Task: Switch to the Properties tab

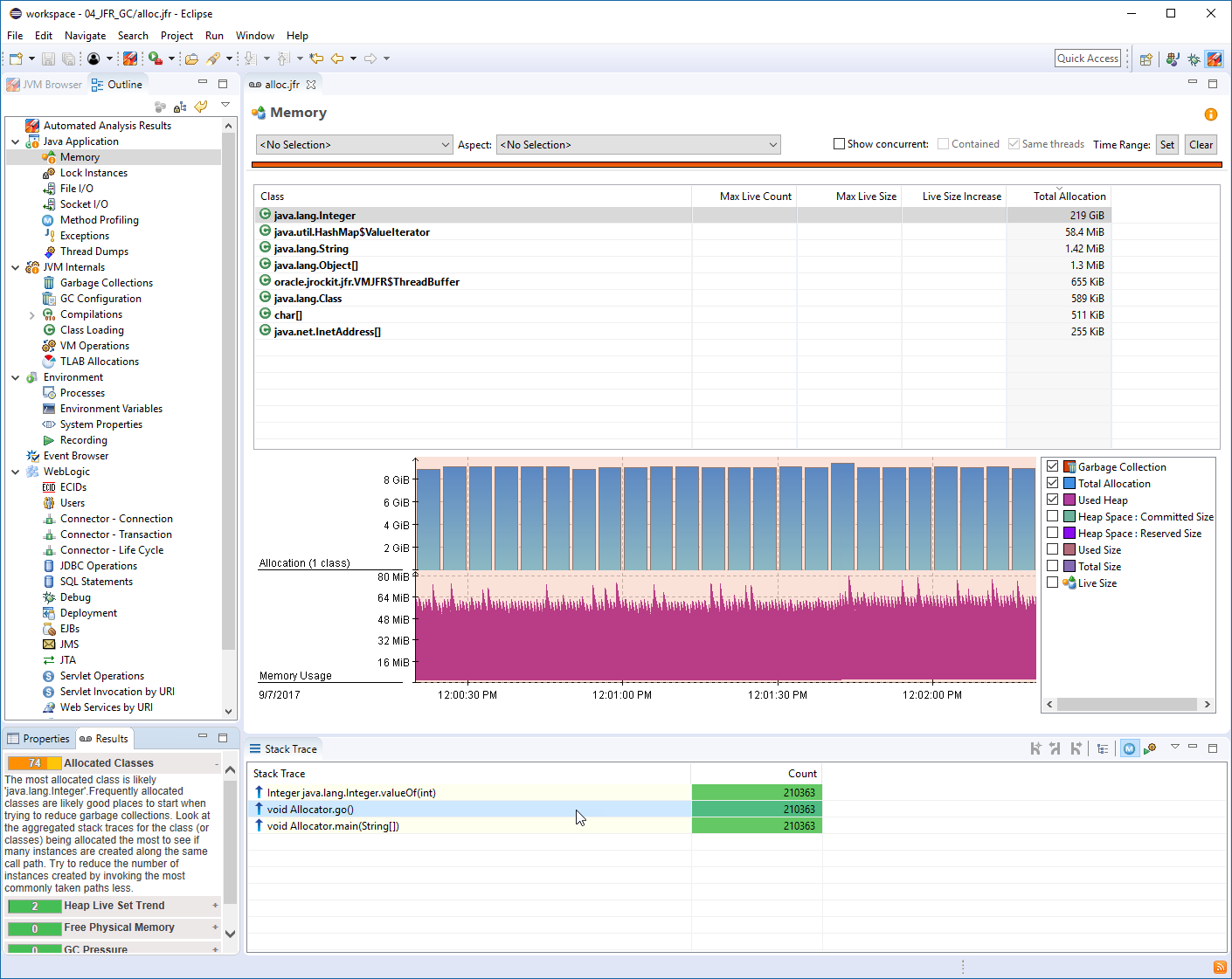Action: (38, 739)
